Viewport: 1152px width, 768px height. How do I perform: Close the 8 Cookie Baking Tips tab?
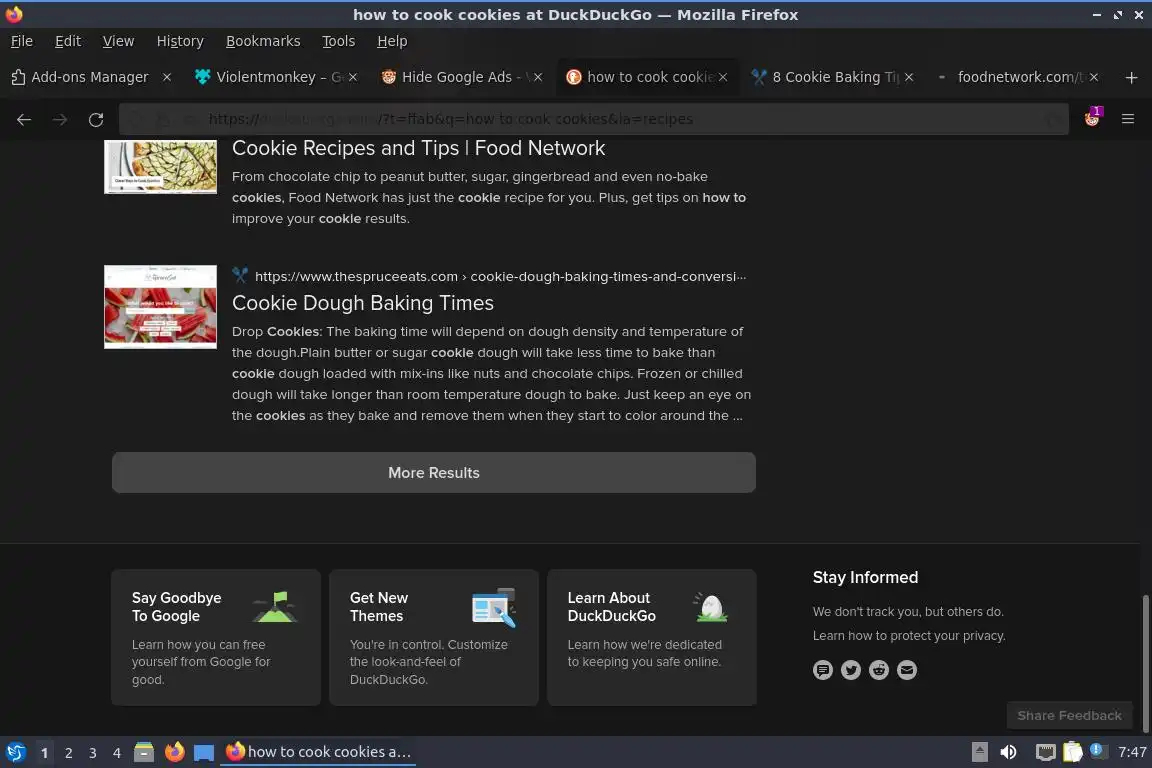pos(909,77)
